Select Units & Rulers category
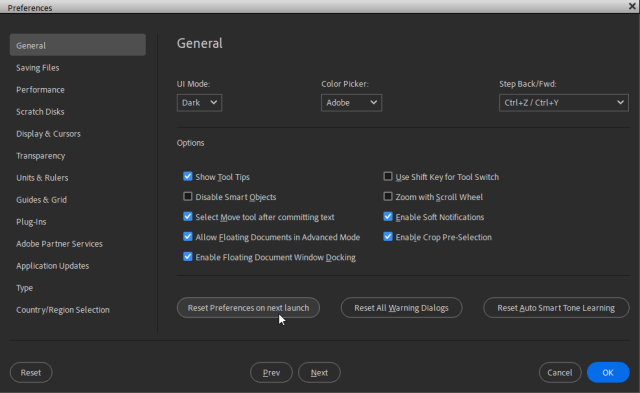This screenshot has height=393, width=640. [x=42, y=178]
